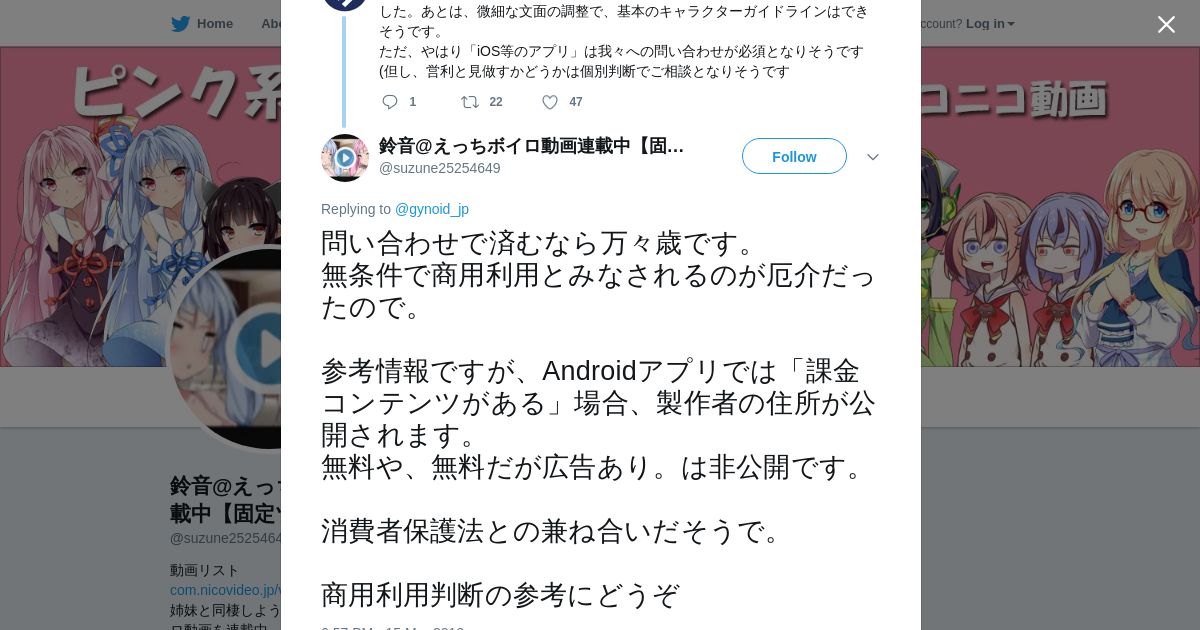Open the About menu item
Screen dimensions: 1200x630
270,24
